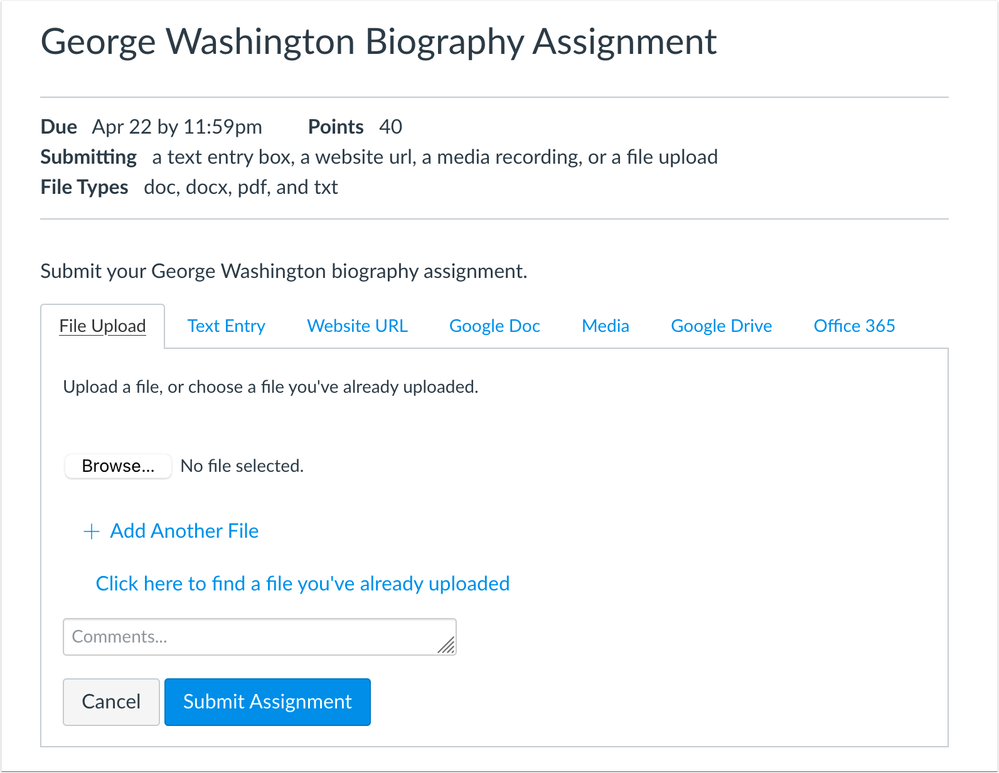Switch to the File Upload tab
The height and width of the screenshot is (773, 999).
point(102,326)
